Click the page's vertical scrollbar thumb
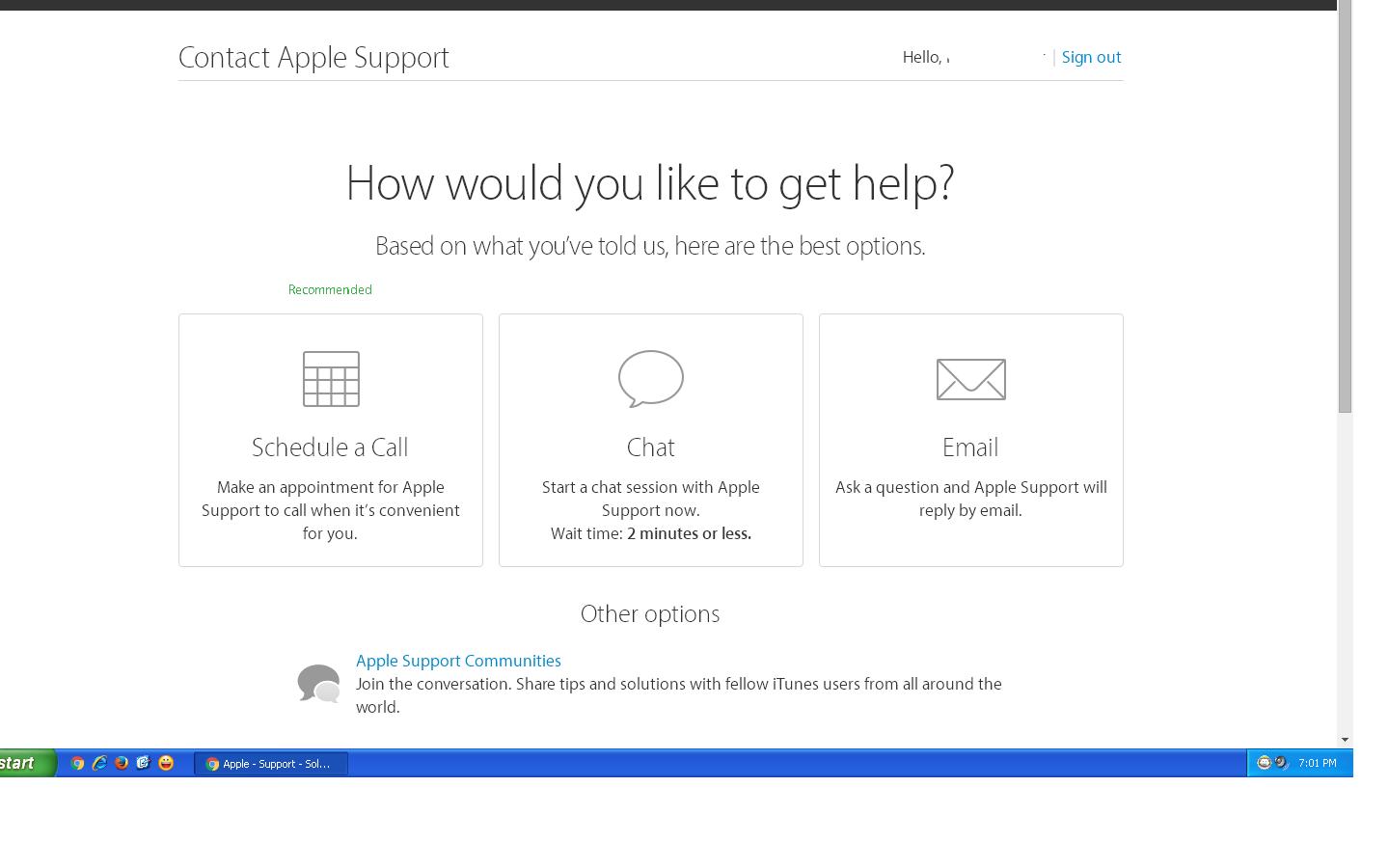 [1345, 207]
